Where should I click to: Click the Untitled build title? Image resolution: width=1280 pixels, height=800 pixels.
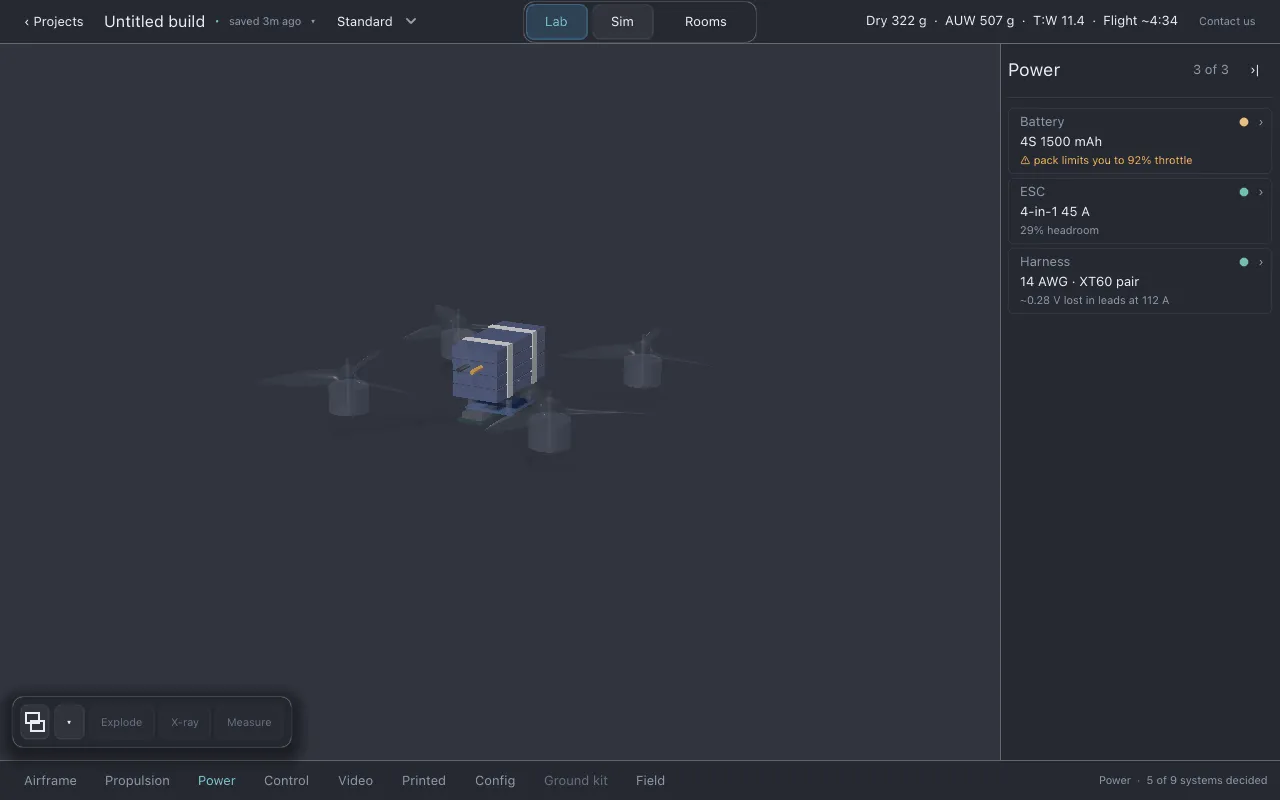[154, 21]
